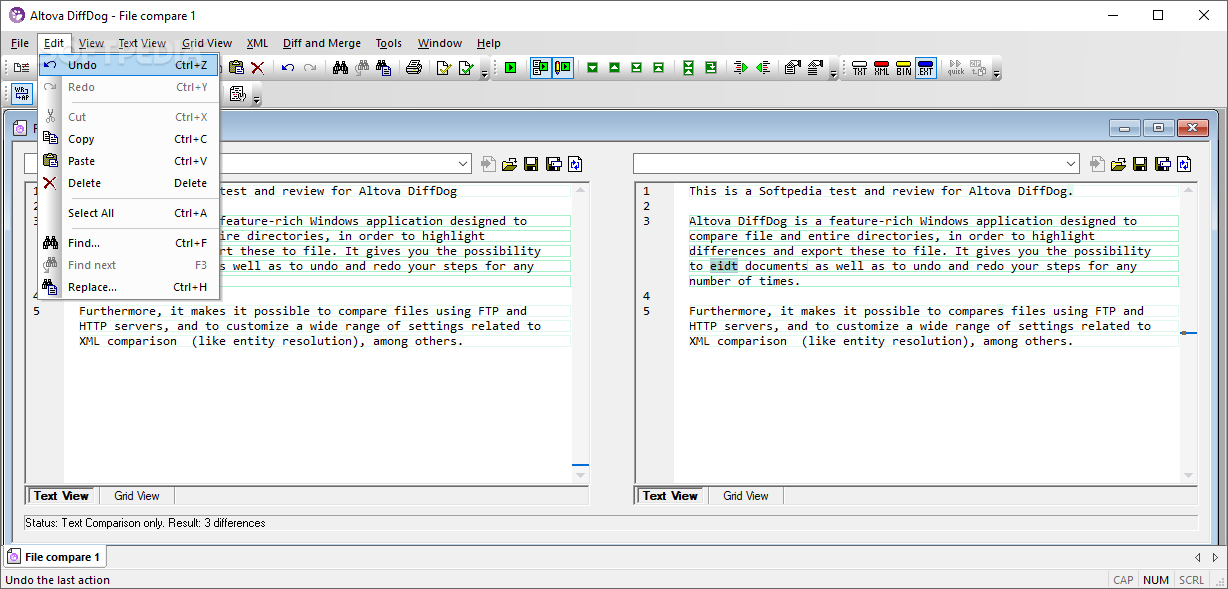Jump to the last difference icon
Screen dimensions: 1228x589
[636, 67]
